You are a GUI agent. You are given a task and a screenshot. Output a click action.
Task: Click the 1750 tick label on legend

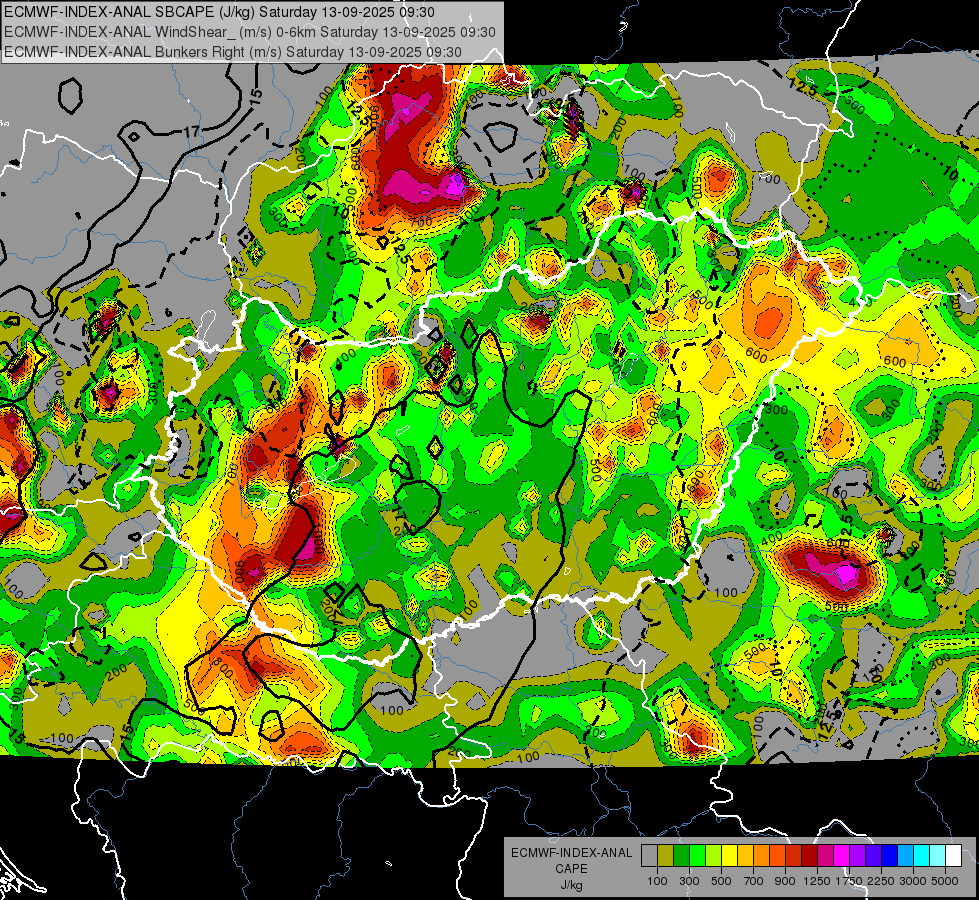[x=849, y=881]
